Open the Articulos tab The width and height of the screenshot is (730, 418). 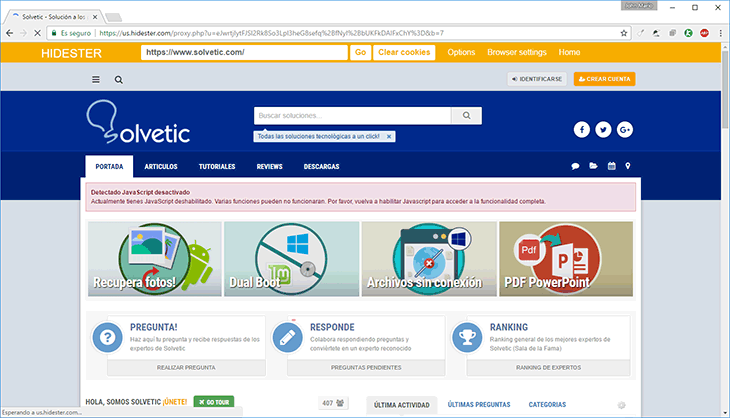[x=161, y=167]
